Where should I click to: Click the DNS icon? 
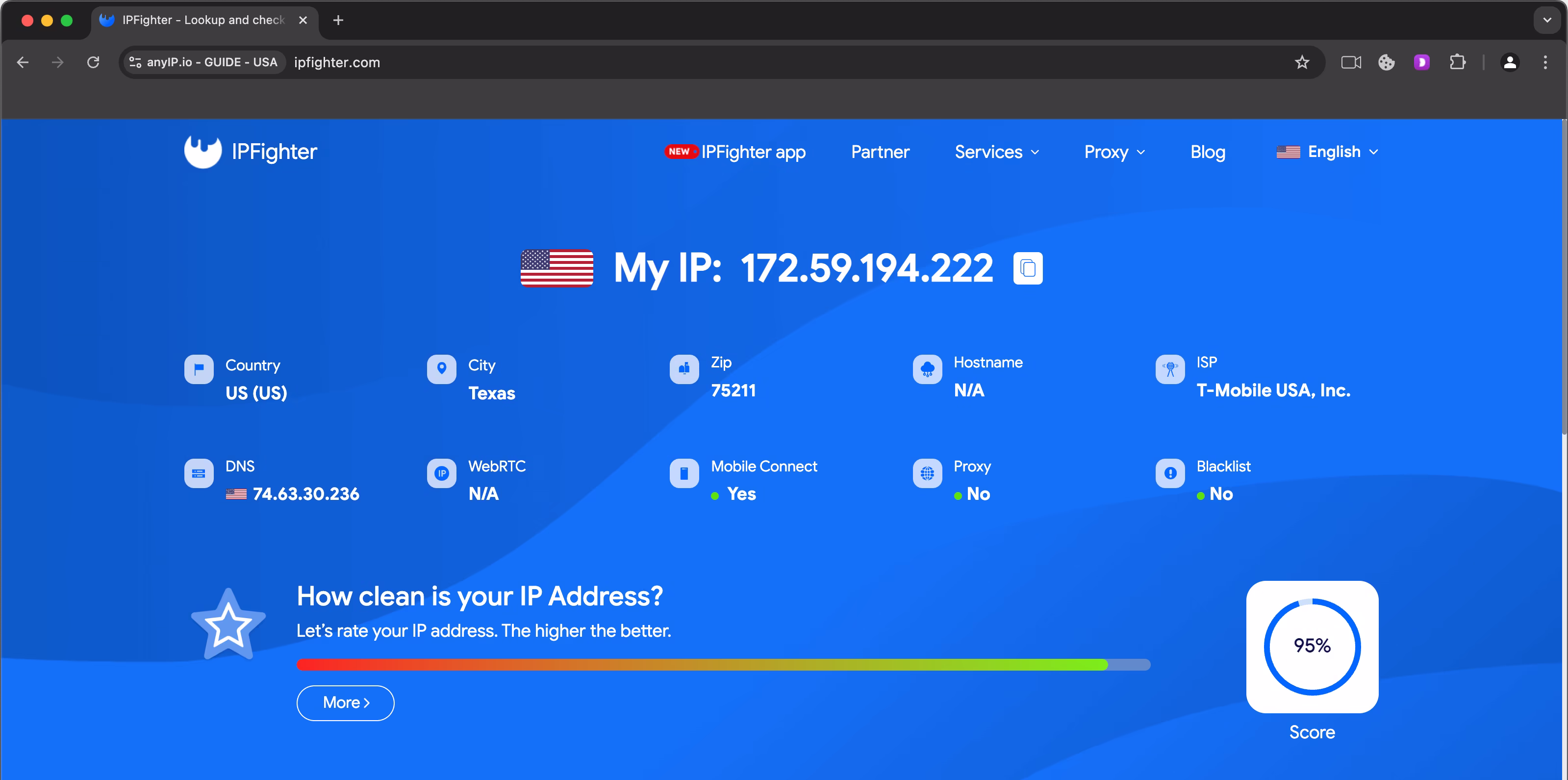coord(199,473)
